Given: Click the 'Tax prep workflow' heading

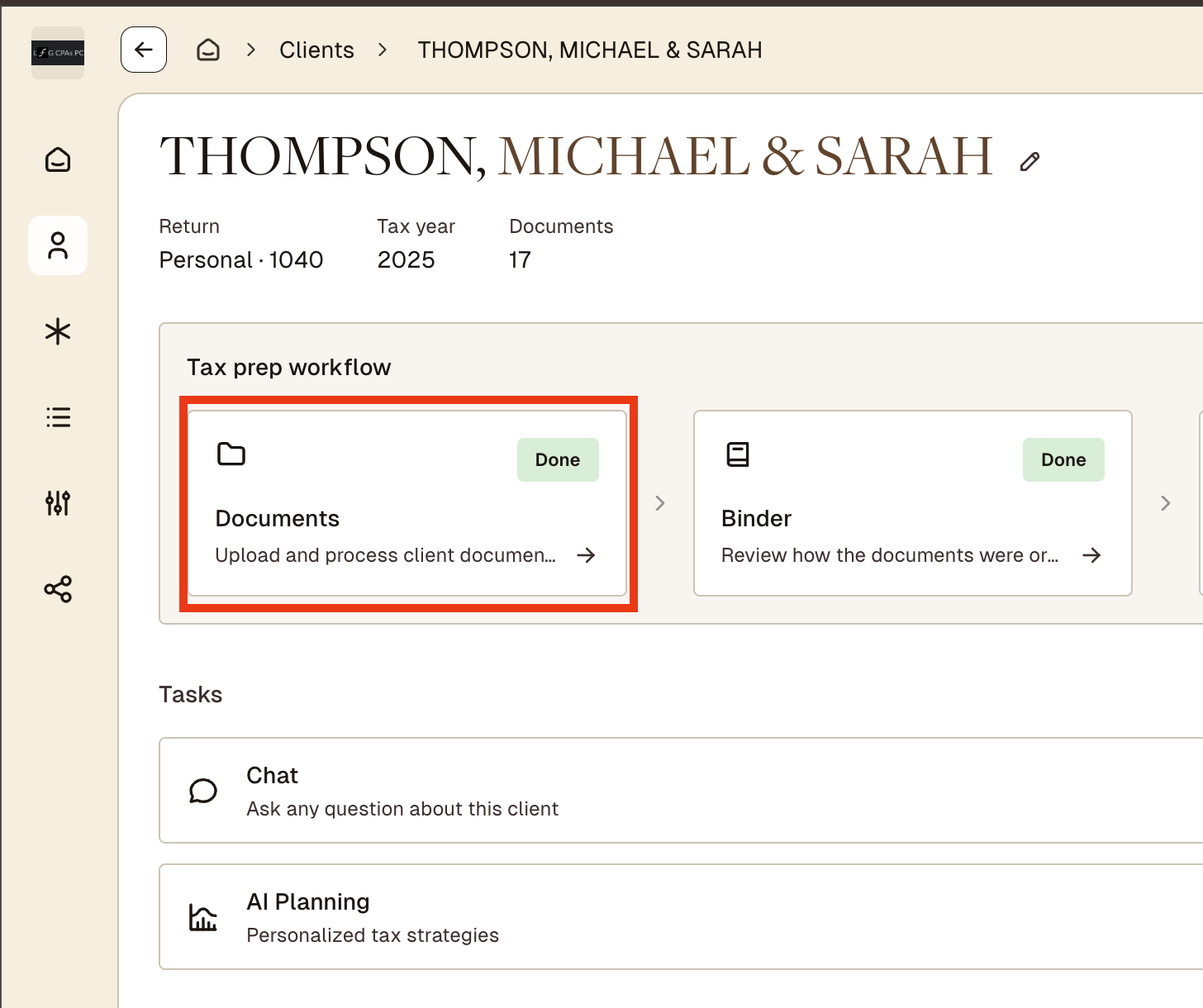Looking at the screenshot, I should pos(289,368).
